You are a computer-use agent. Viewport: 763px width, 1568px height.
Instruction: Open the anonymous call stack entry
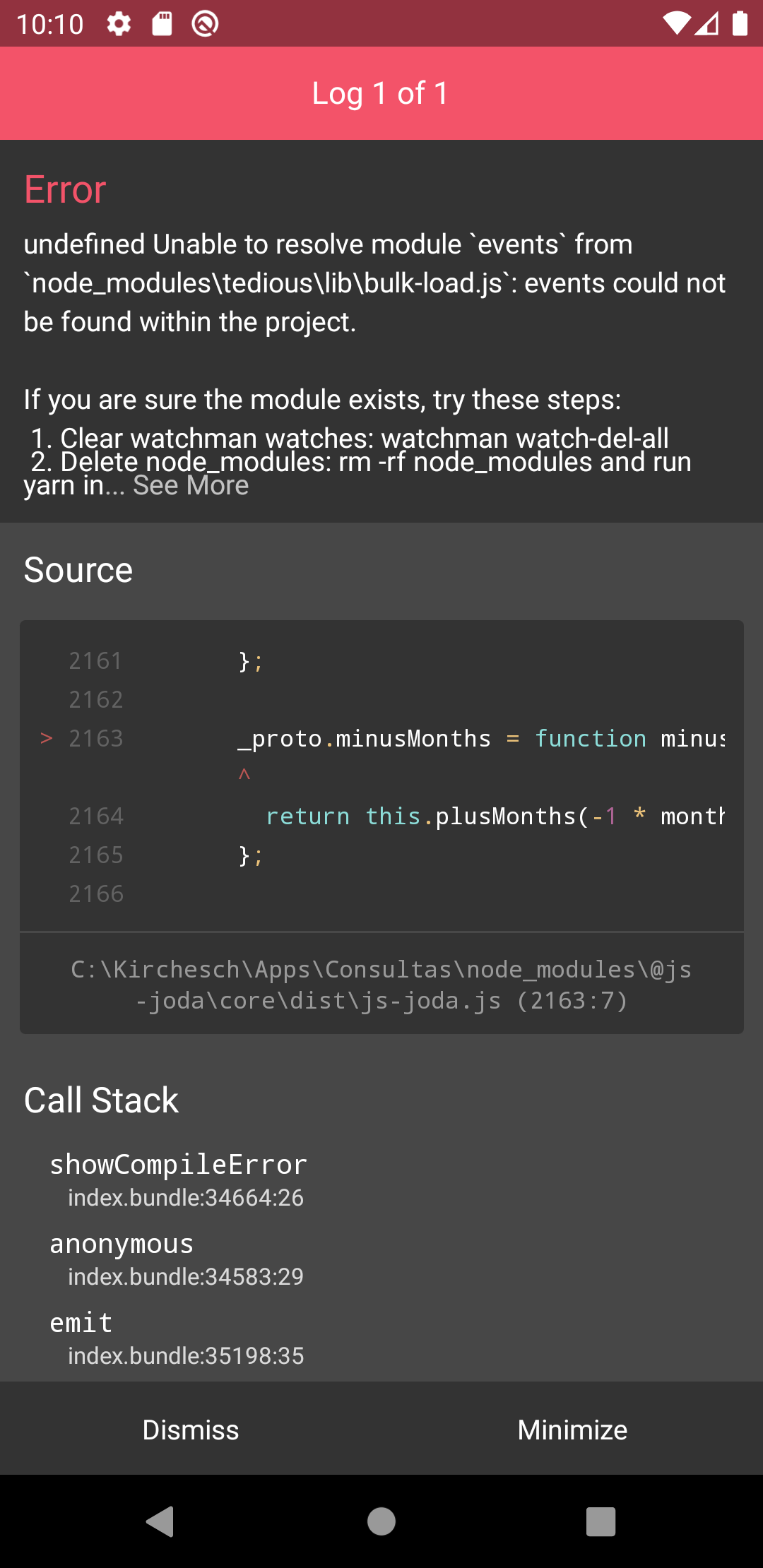pyautogui.click(x=121, y=1243)
